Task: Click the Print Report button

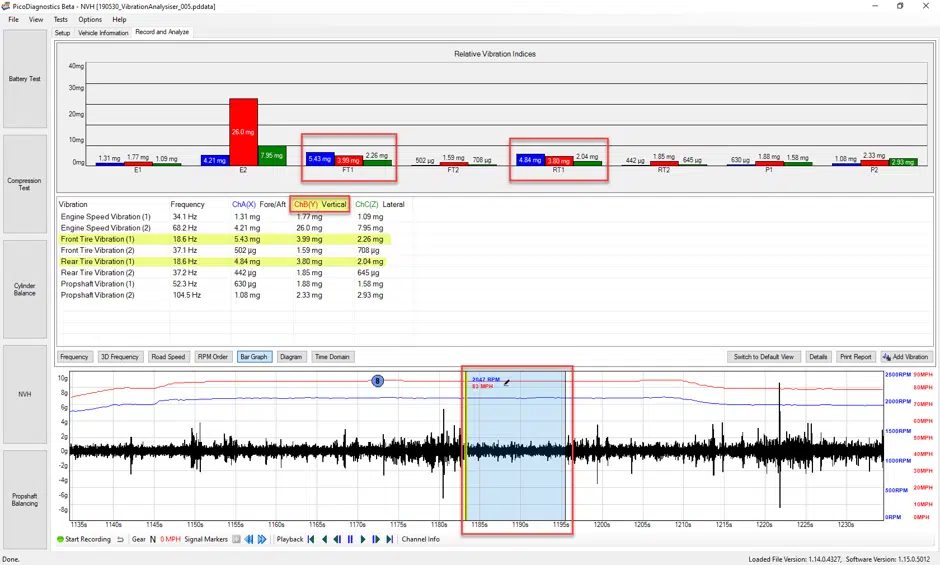Action: 855,357
